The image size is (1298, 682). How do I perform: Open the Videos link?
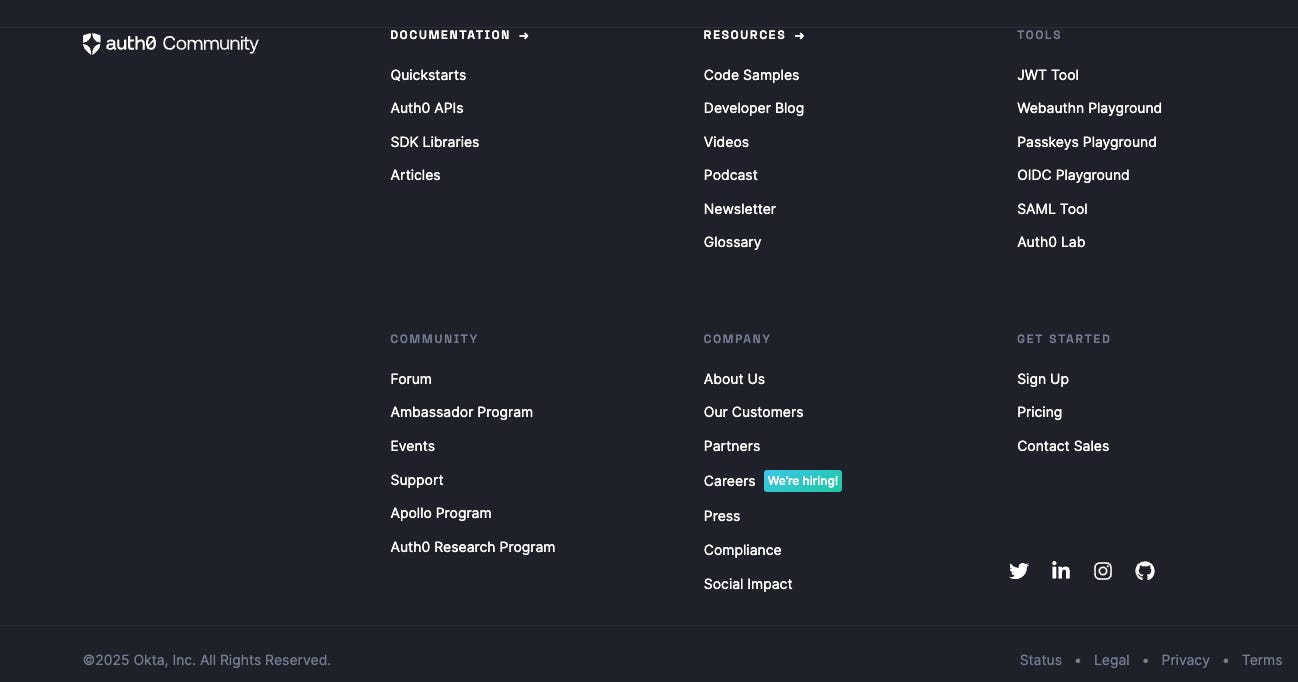tap(726, 142)
